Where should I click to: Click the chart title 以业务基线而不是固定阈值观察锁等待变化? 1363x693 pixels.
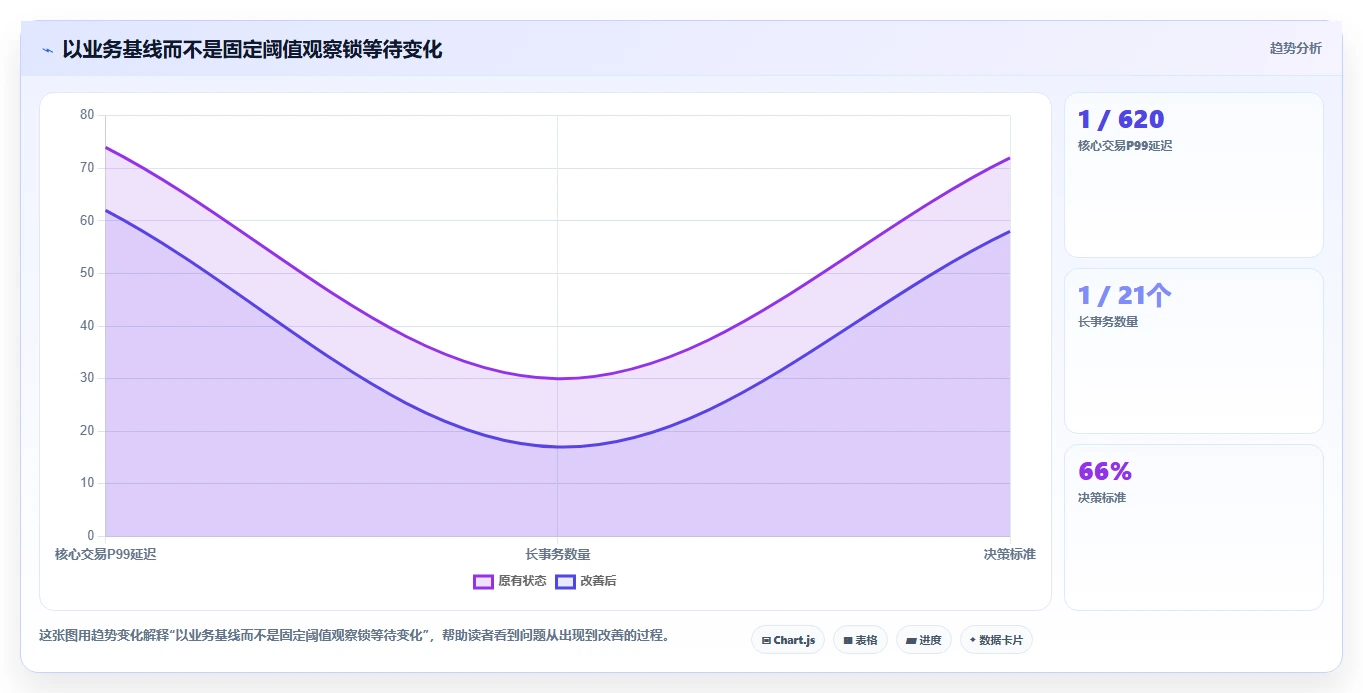point(252,49)
